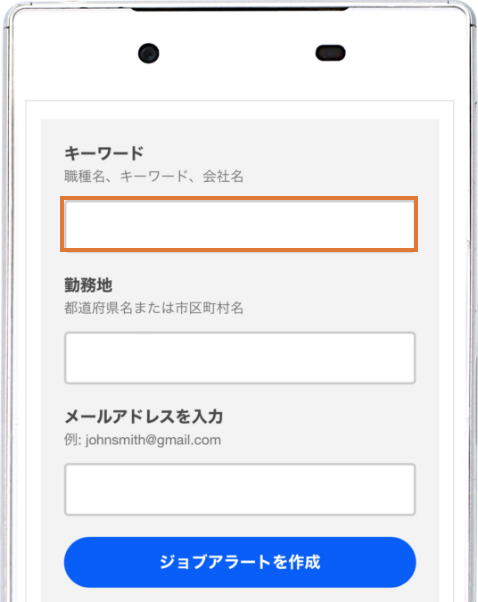This screenshot has width=478, height=602.
Task: Click the phone's silver right side edge
Action: pos(472,307)
